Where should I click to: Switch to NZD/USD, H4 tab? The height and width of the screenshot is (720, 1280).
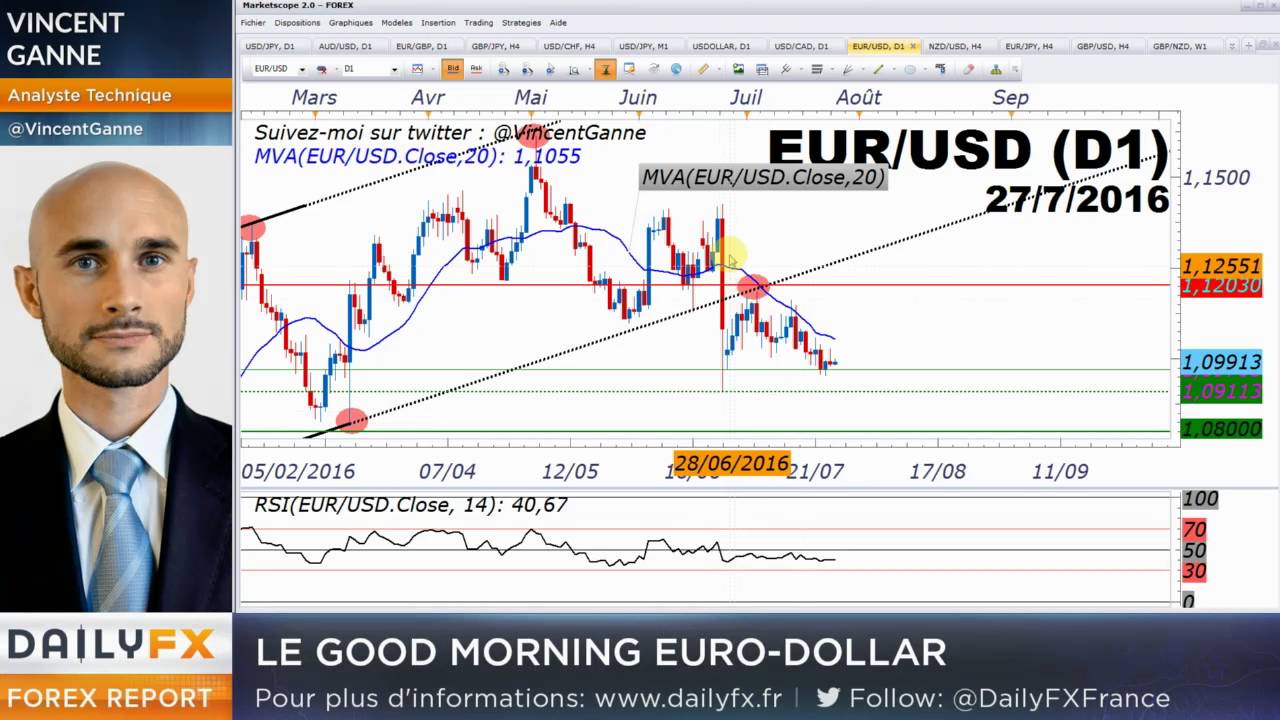coord(955,46)
